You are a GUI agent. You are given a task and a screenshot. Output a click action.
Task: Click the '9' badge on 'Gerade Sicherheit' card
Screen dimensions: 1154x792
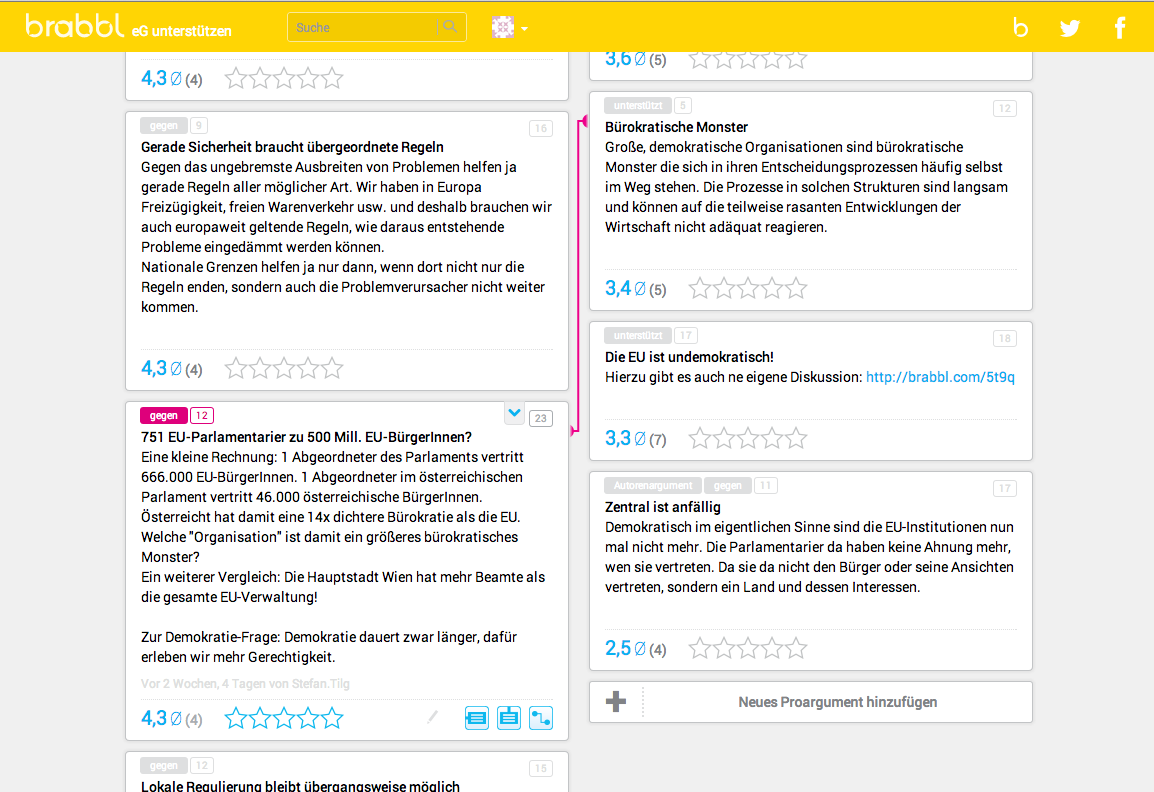pyautogui.click(x=198, y=126)
